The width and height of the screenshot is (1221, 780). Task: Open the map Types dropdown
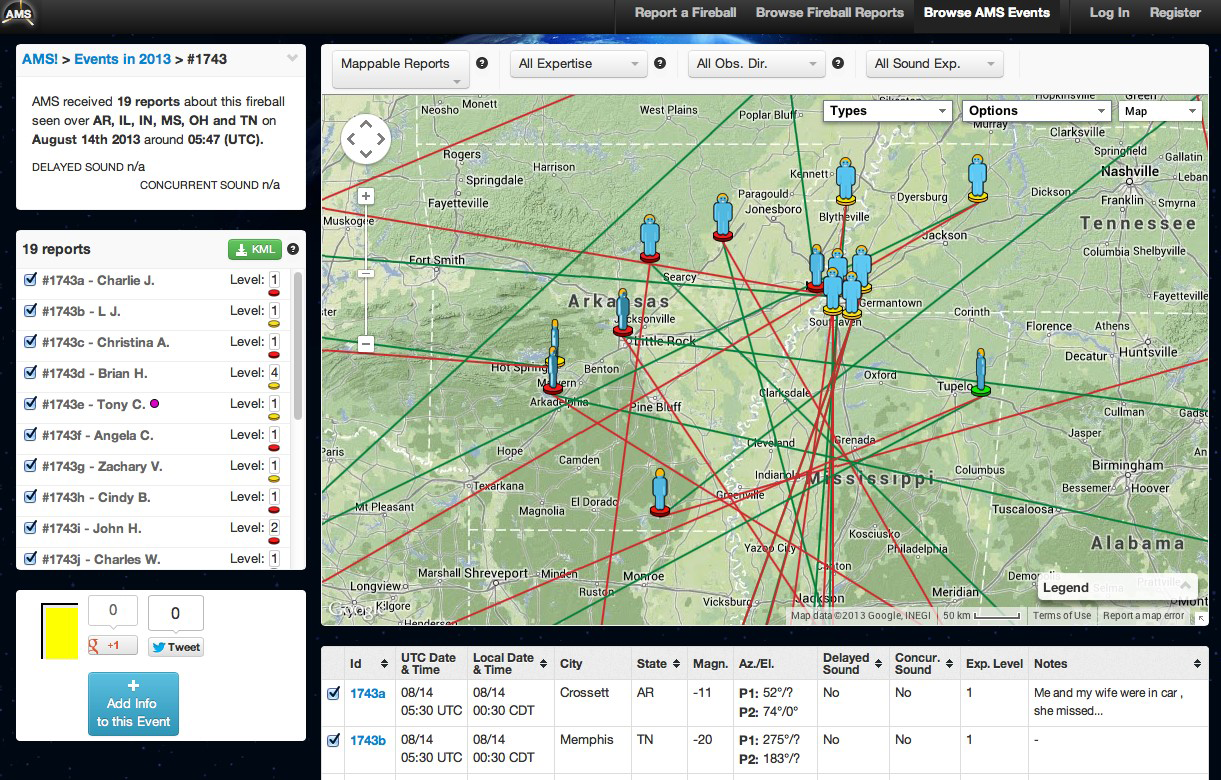887,111
